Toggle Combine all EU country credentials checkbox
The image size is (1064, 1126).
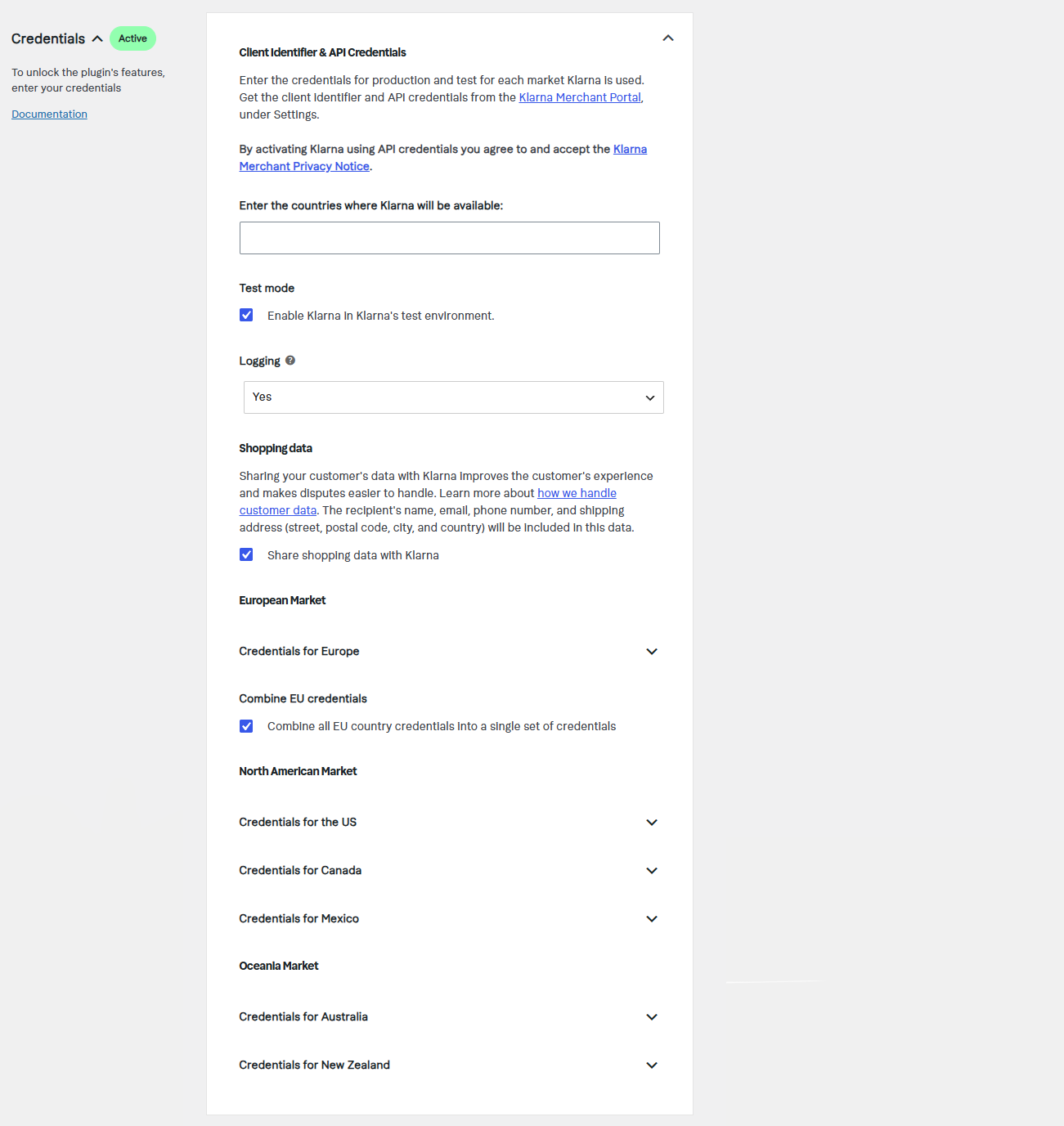click(x=246, y=726)
